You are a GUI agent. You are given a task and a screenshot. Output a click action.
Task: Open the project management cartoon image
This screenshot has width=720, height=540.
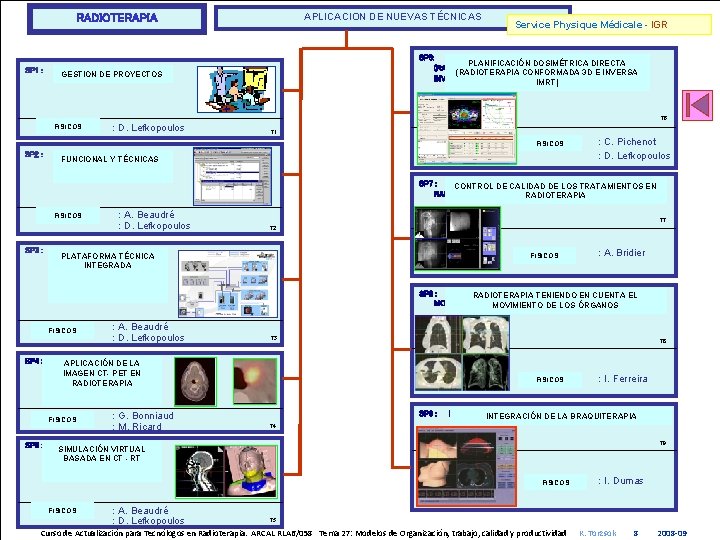click(236, 89)
